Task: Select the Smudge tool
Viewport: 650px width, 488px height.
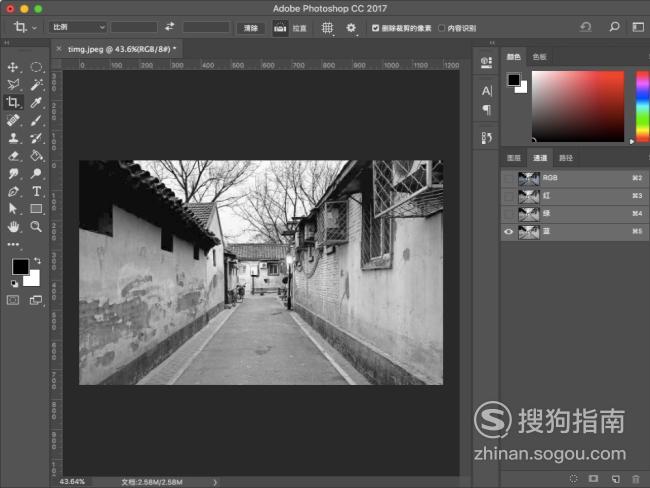Action: click(13, 173)
